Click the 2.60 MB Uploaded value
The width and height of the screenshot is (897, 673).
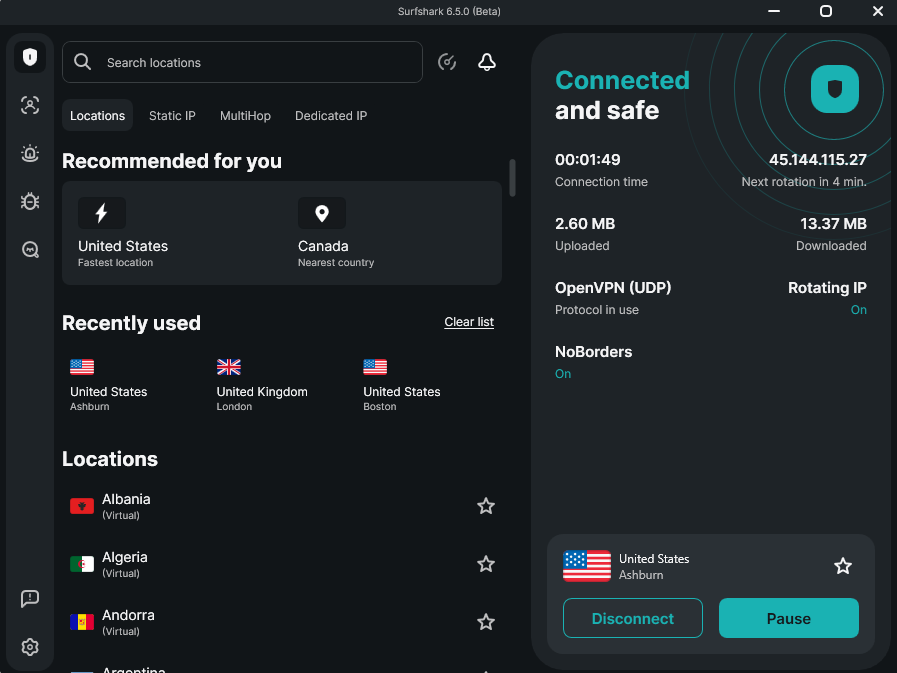tap(585, 224)
